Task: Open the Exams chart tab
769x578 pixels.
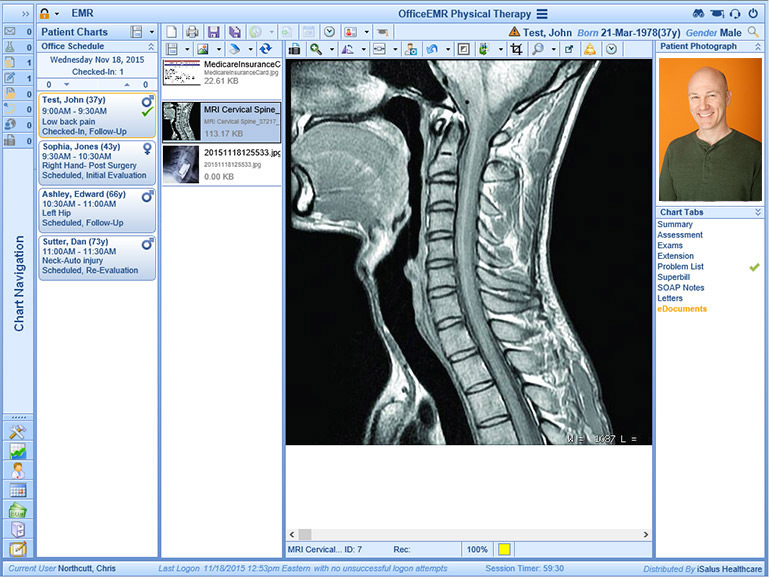Action: (670, 245)
